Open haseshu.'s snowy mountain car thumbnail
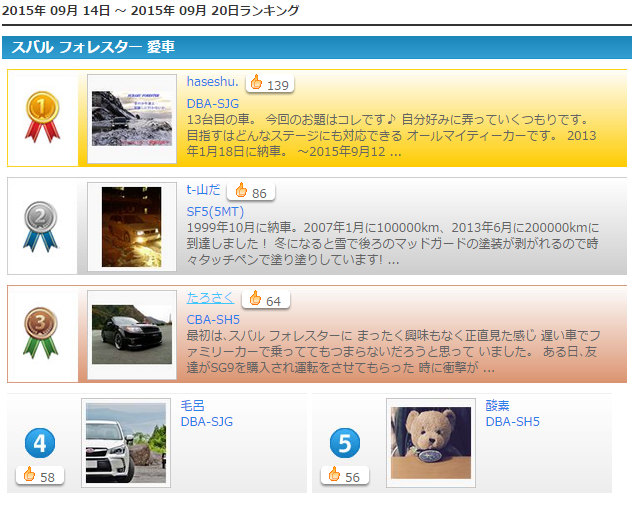 [x=132, y=119]
